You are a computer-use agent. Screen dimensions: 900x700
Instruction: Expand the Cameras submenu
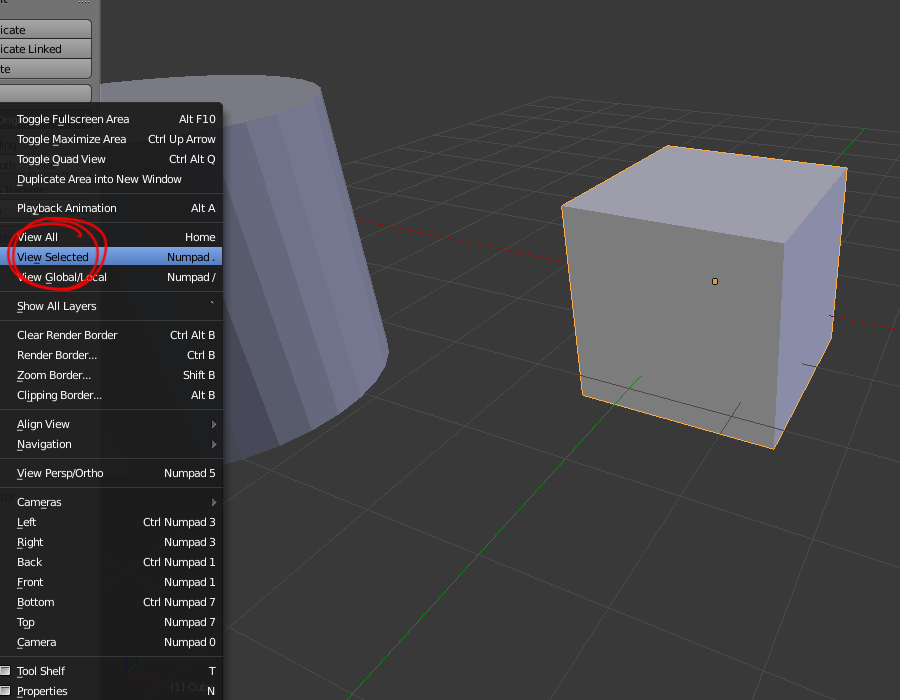click(x=111, y=502)
